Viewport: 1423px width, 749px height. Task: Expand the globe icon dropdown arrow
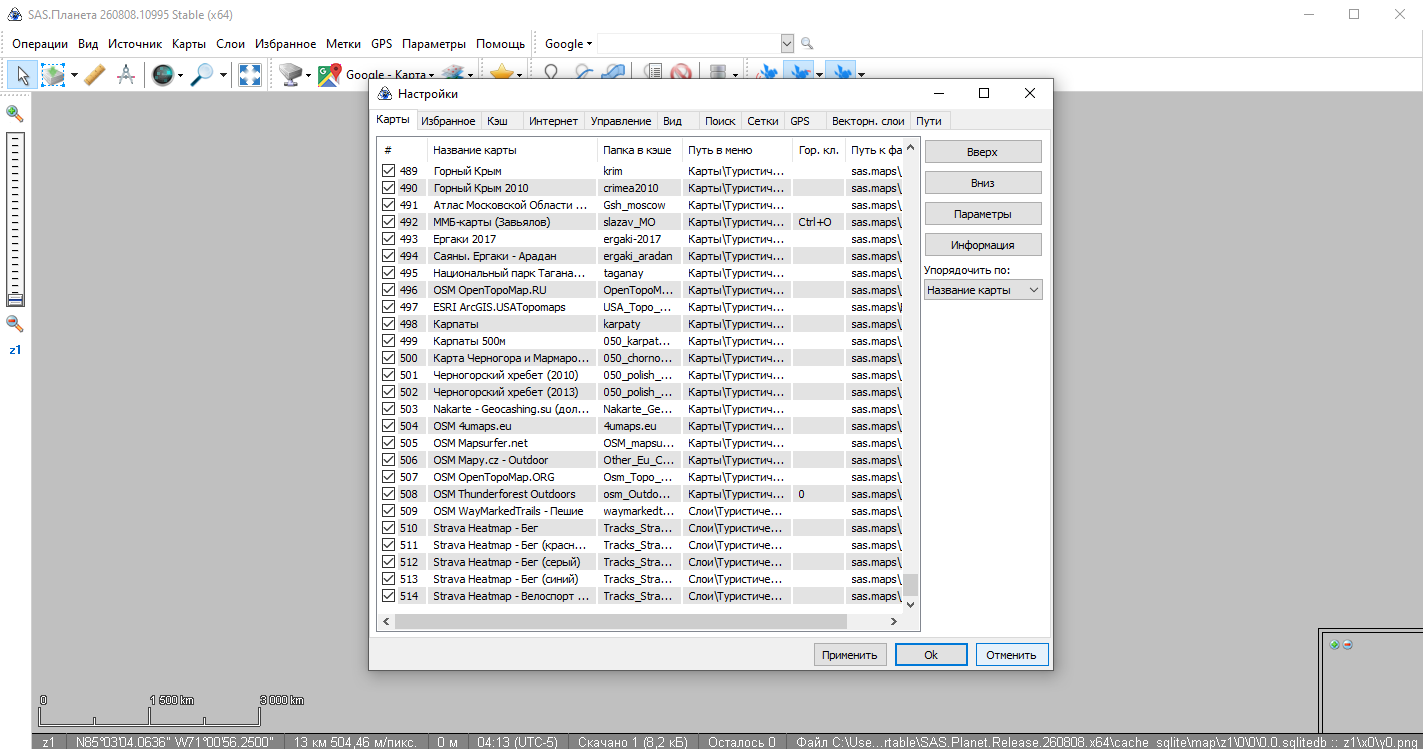click(180, 75)
